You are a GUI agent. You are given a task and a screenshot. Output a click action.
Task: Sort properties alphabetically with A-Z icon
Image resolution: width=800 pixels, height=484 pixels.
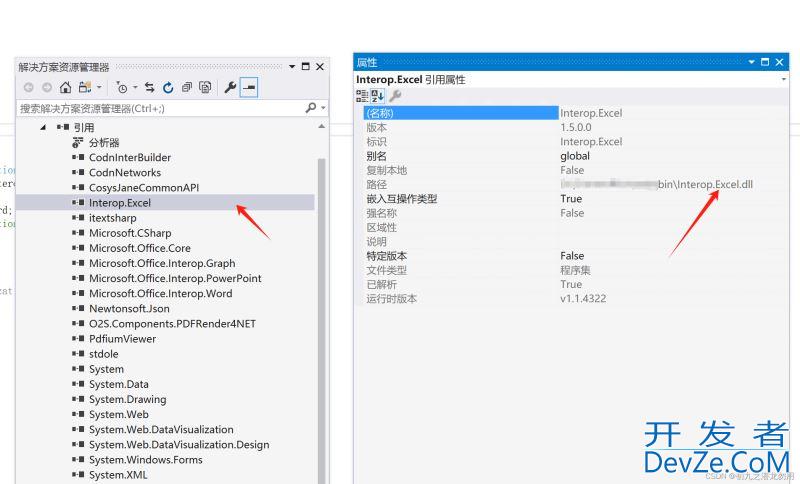pyautogui.click(x=377, y=96)
